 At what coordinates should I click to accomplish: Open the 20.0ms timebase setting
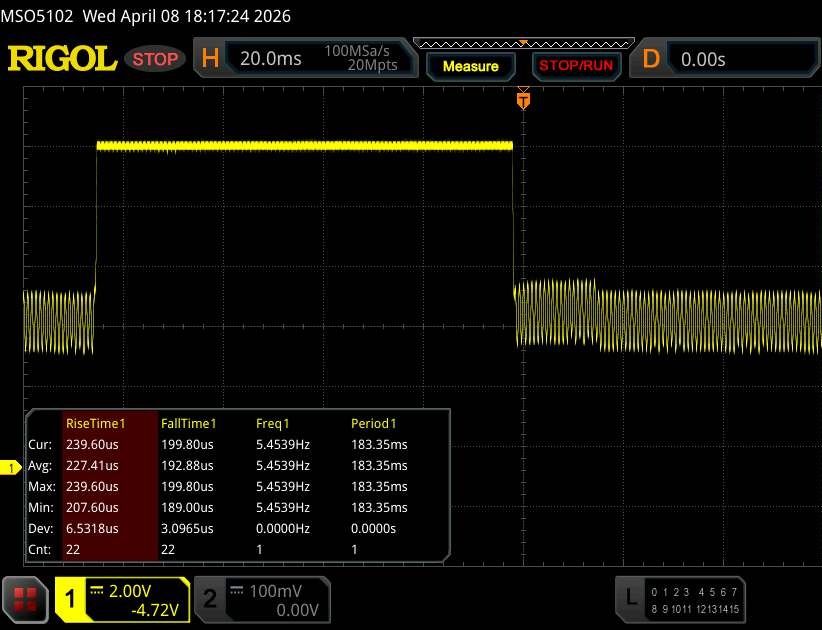271,59
